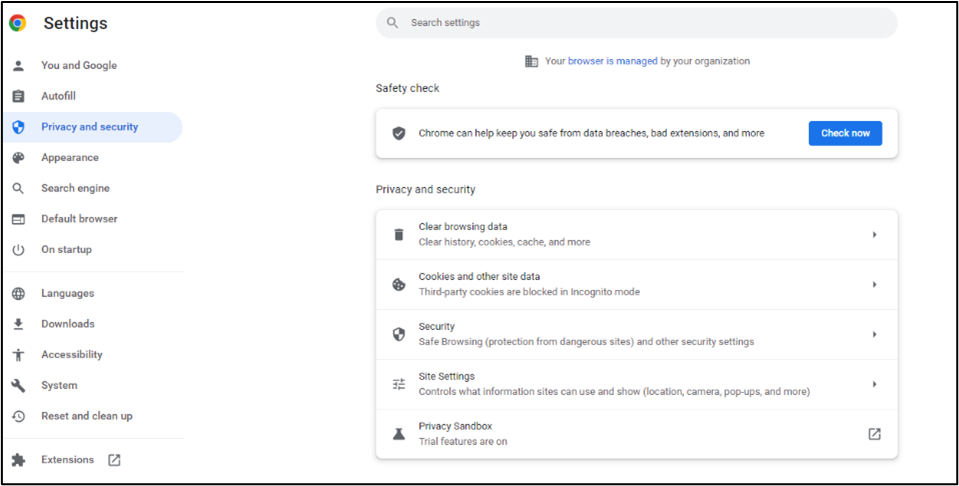Expand Cookies and other site data arrow

pyautogui.click(x=874, y=285)
